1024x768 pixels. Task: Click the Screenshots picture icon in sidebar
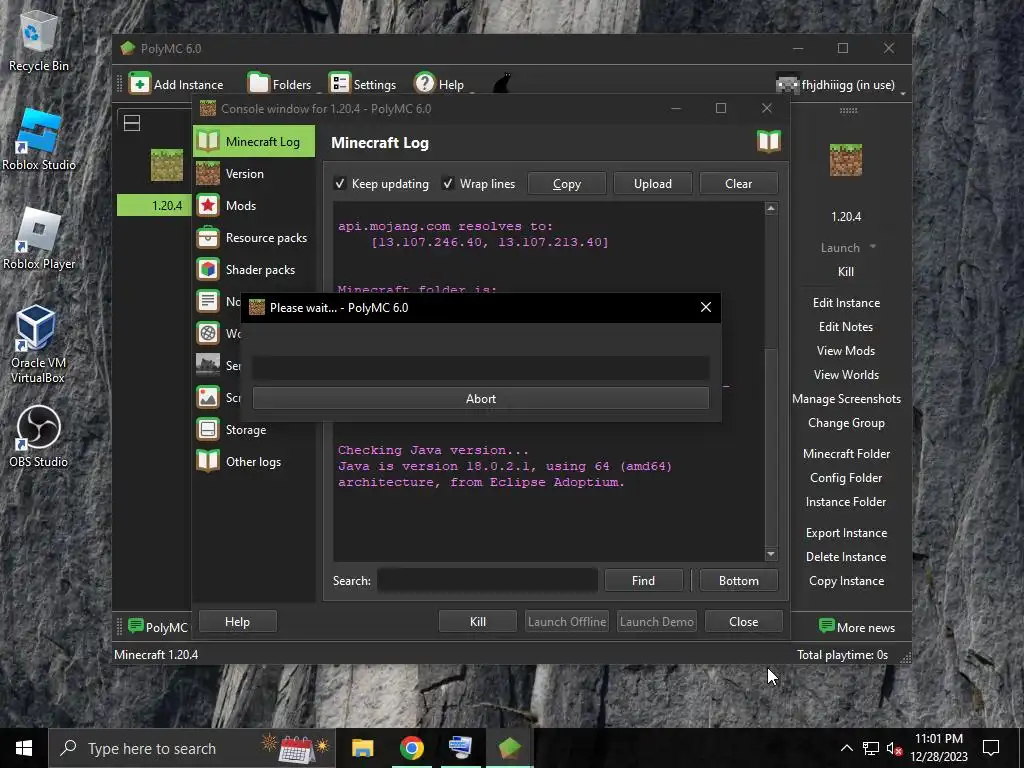[x=208, y=397]
